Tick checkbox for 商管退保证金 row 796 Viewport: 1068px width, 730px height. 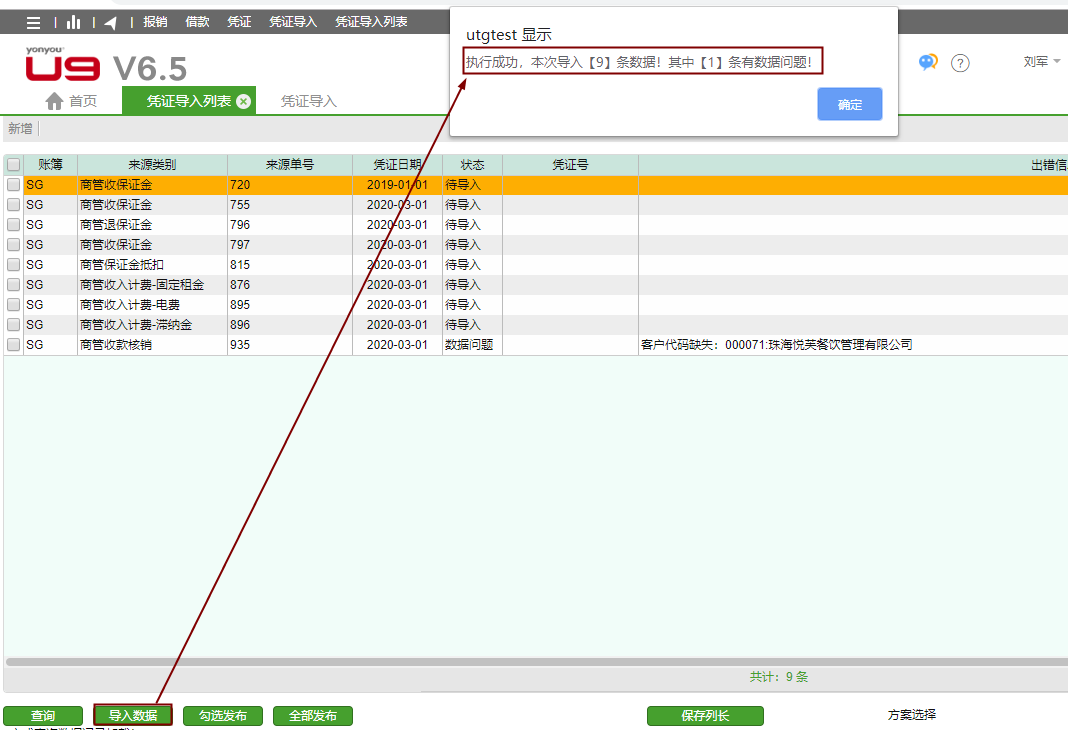[x=13, y=225]
